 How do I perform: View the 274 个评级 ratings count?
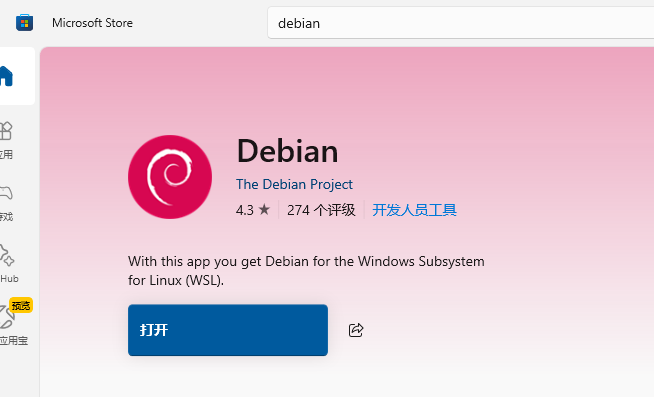coord(321,210)
